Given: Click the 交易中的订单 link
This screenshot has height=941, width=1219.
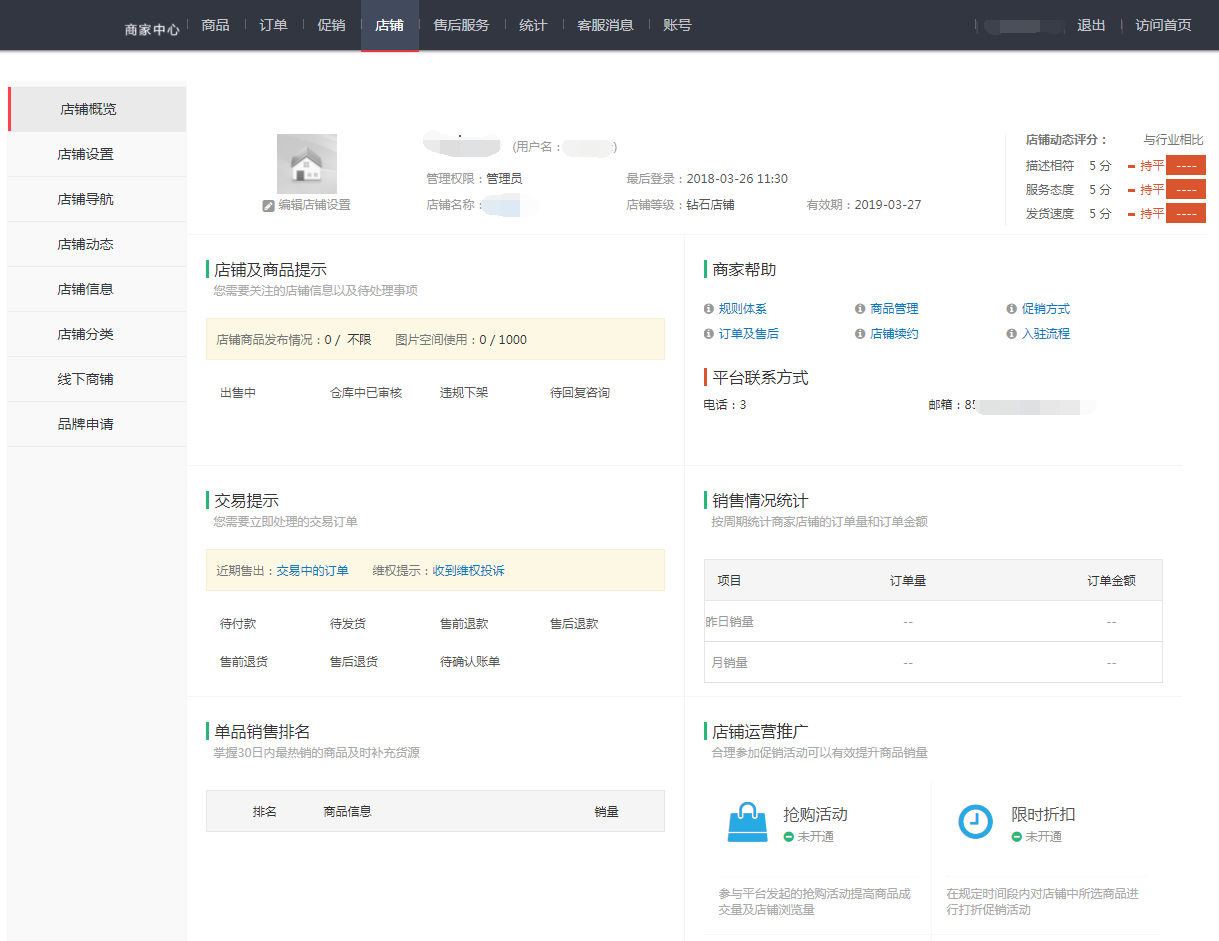Looking at the screenshot, I should pyautogui.click(x=312, y=571).
